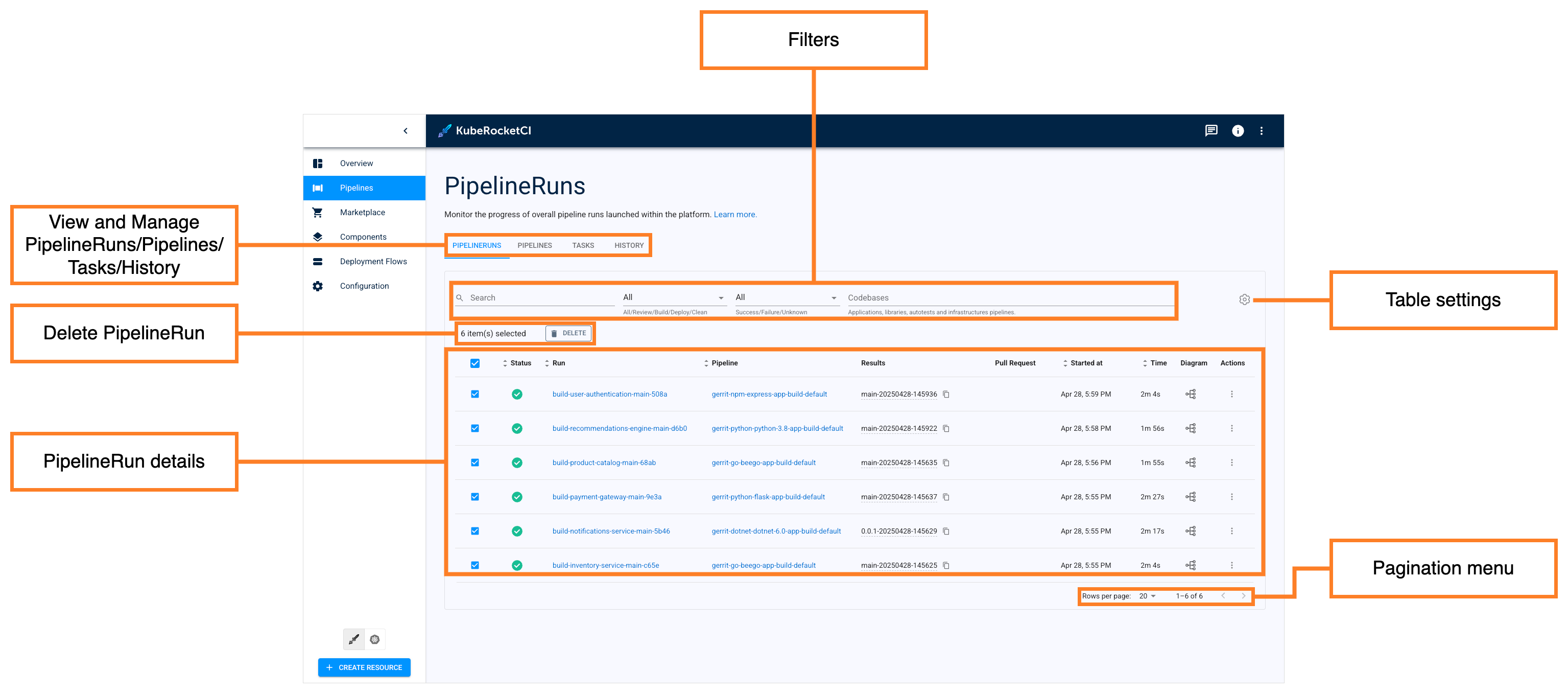
Task: Switch to the TASKS tab
Action: coord(583,245)
